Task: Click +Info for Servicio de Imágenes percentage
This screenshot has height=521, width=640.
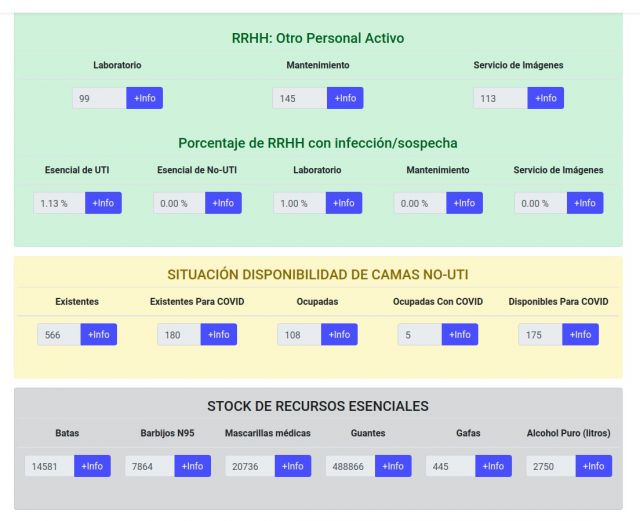Action: pyautogui.click(x=585, y=203)
